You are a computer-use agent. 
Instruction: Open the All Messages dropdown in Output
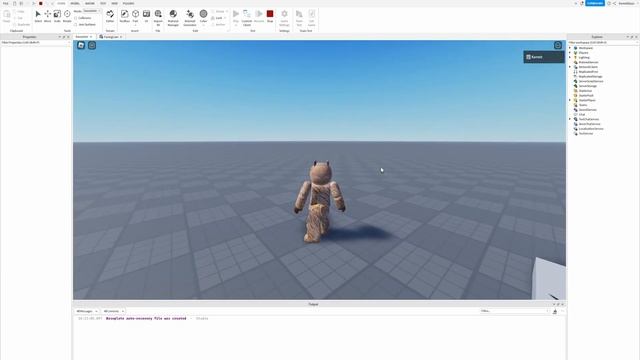click(x=87, y=311)
